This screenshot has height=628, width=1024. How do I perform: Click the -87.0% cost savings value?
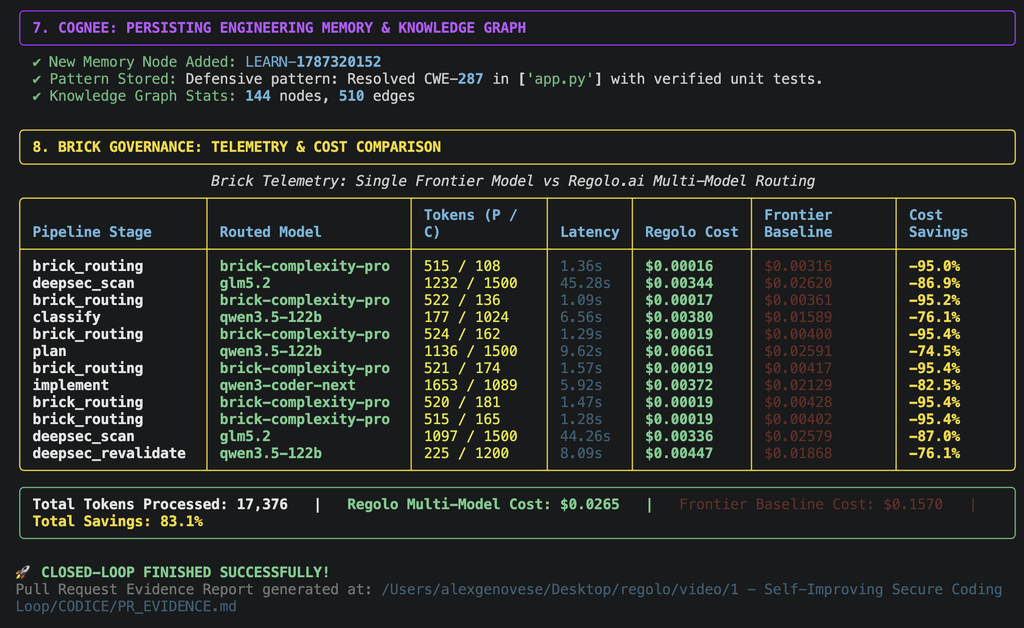tap(935, 436)
